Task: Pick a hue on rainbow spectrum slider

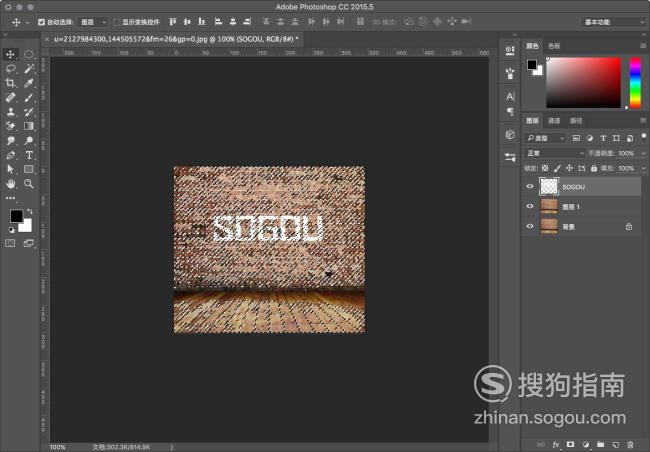Action: click(x=635, y=83)
